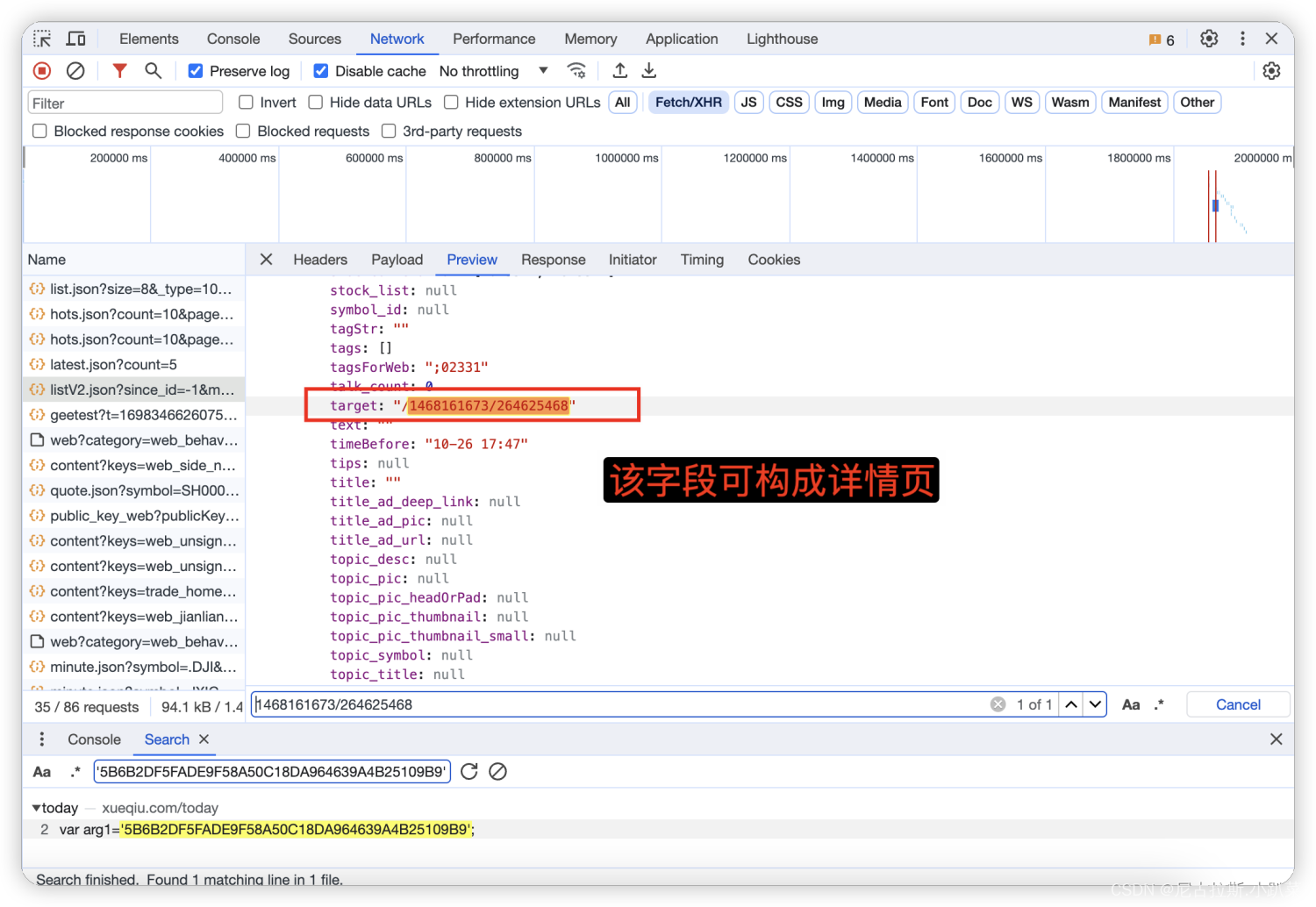1316x907 pixels.
Task: Uncheck Preserve log checkbox
Action: (196, 71)
